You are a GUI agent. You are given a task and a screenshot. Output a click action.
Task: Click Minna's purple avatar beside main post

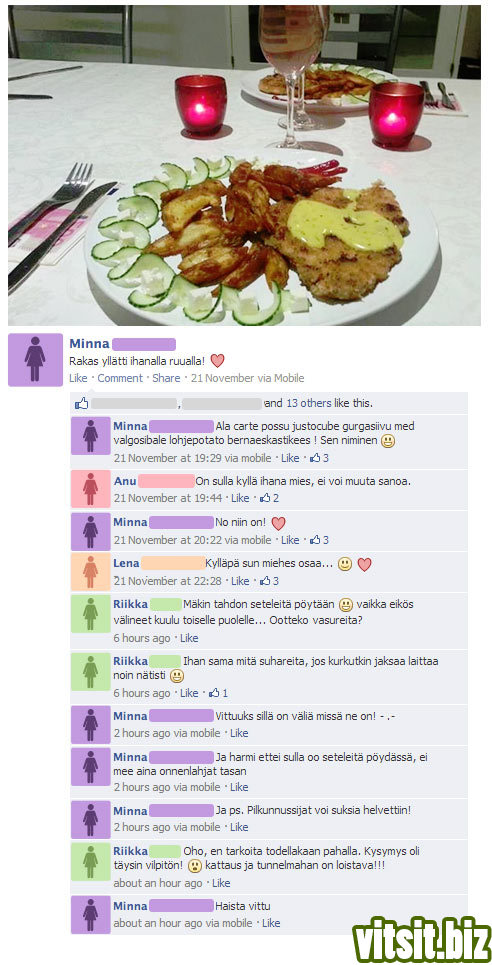35,359
